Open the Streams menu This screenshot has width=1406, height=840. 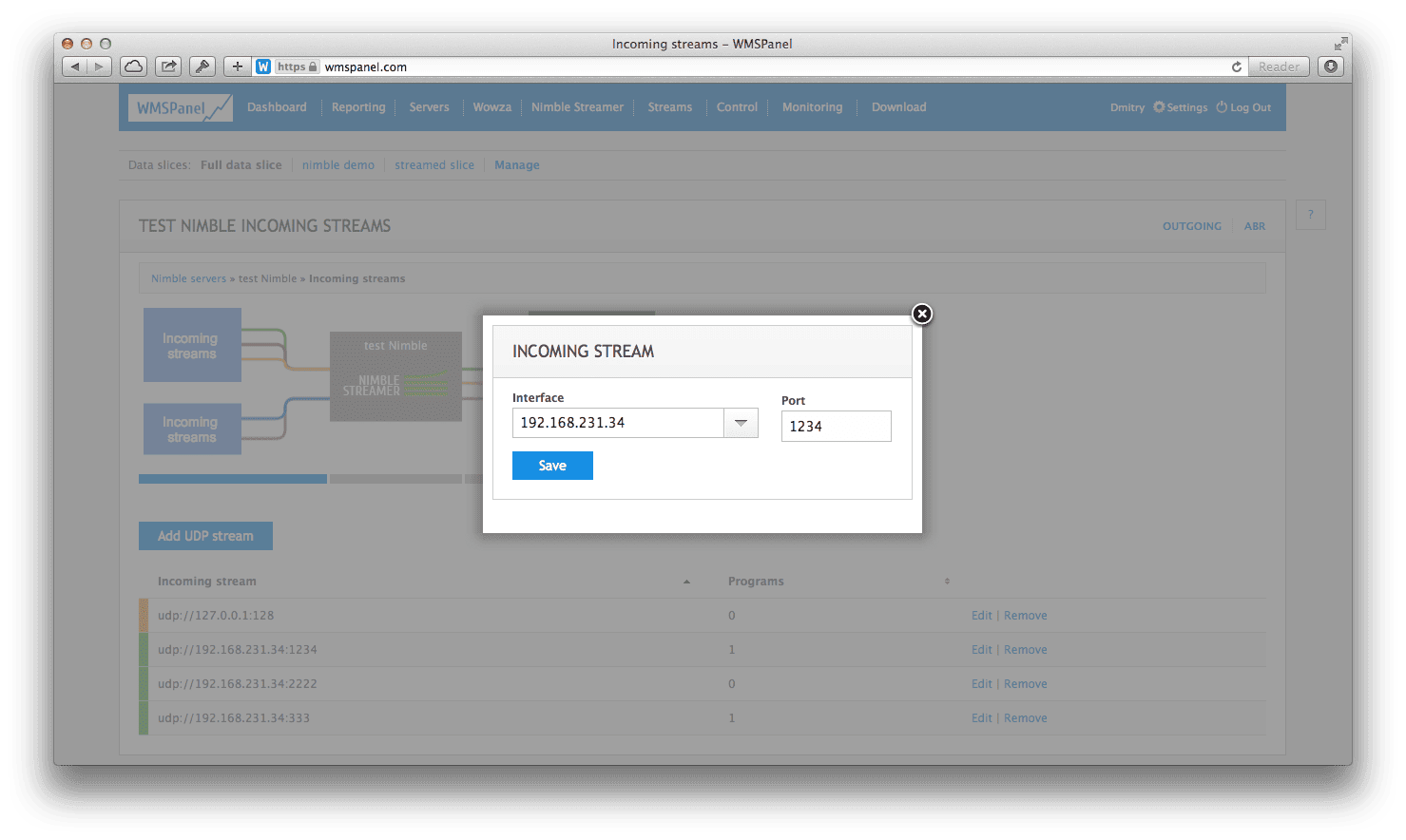coord(670,107)
